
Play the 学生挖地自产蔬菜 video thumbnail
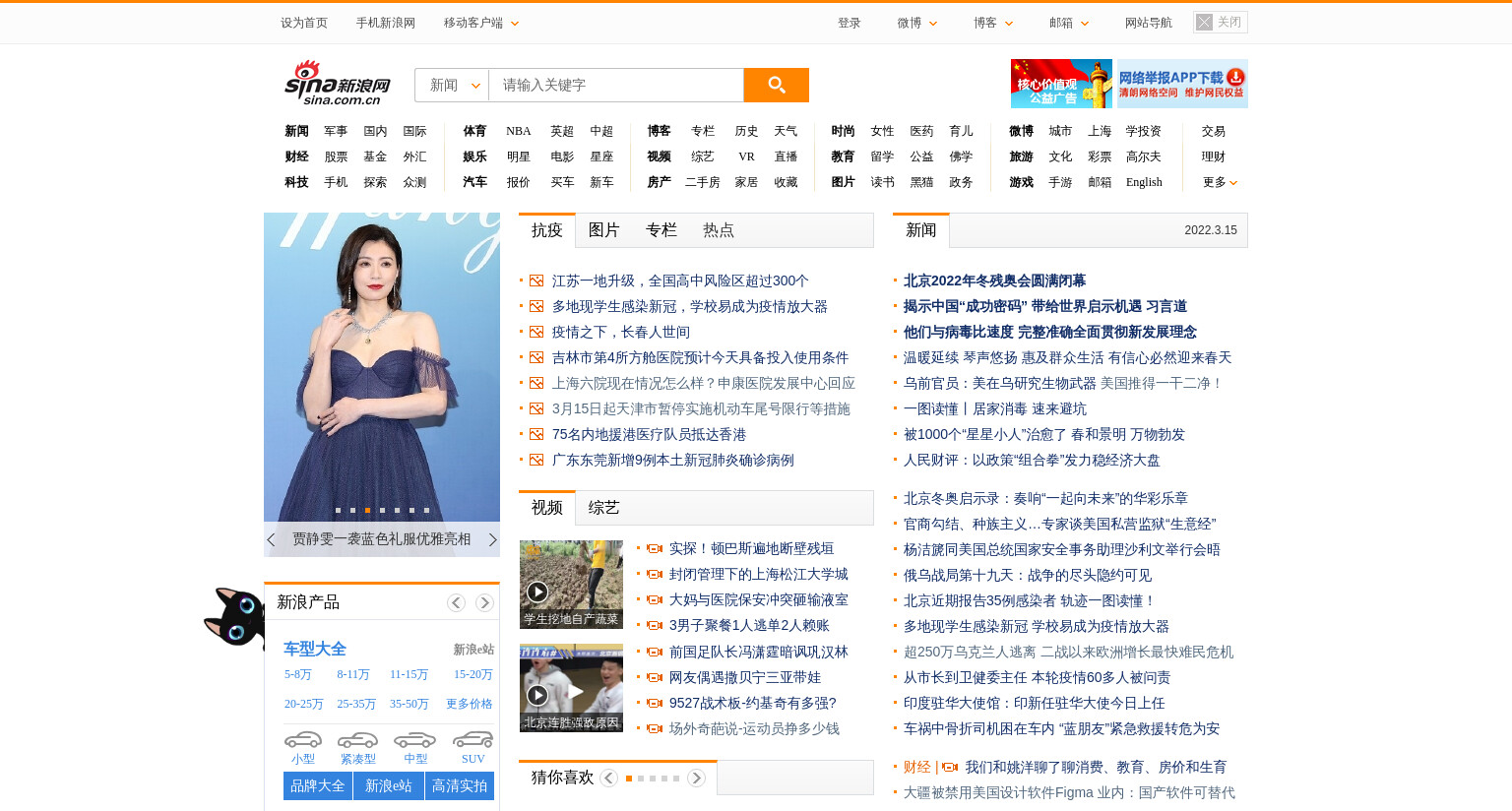571,585
